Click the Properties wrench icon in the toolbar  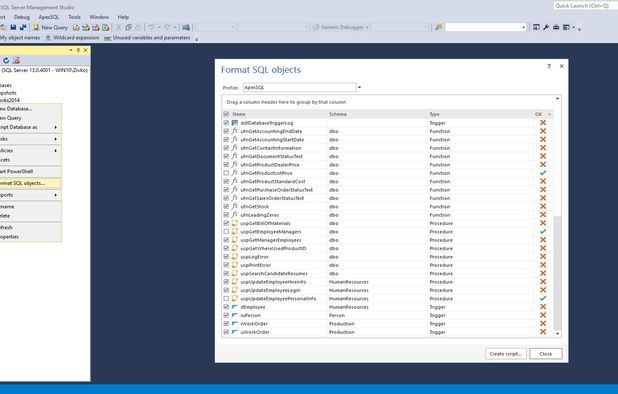[x=546, y=27]
